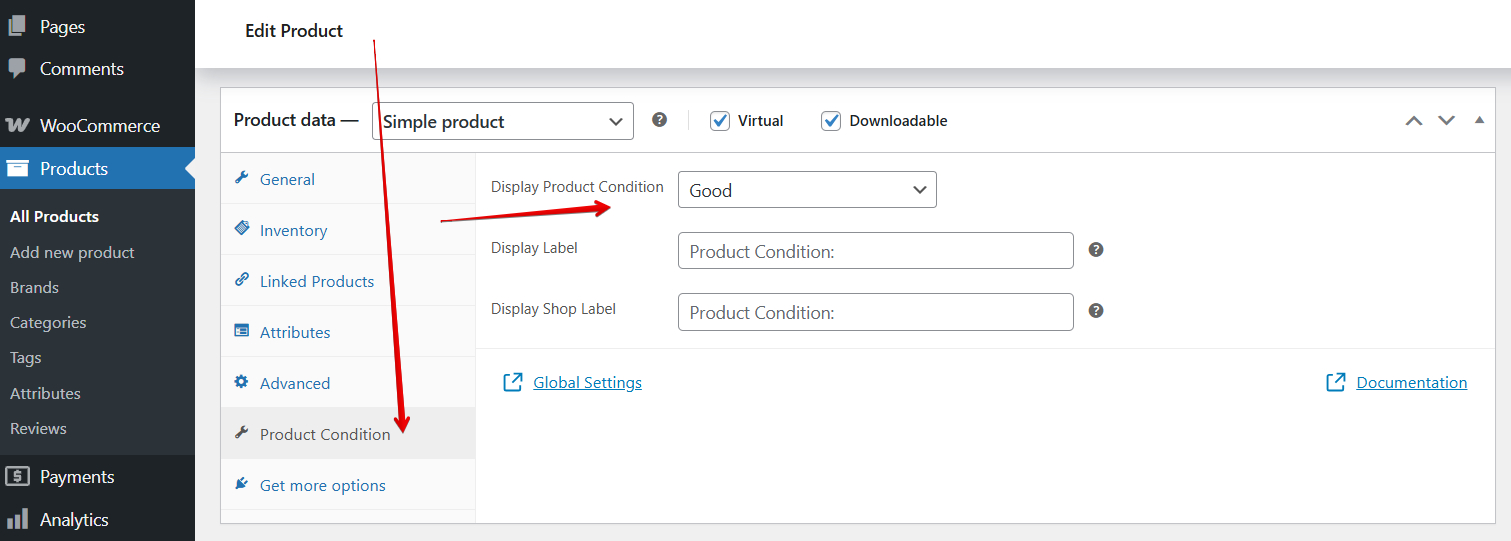
Task: Click the help icon next to Display Shop Label
Action: pos(1096,311)
